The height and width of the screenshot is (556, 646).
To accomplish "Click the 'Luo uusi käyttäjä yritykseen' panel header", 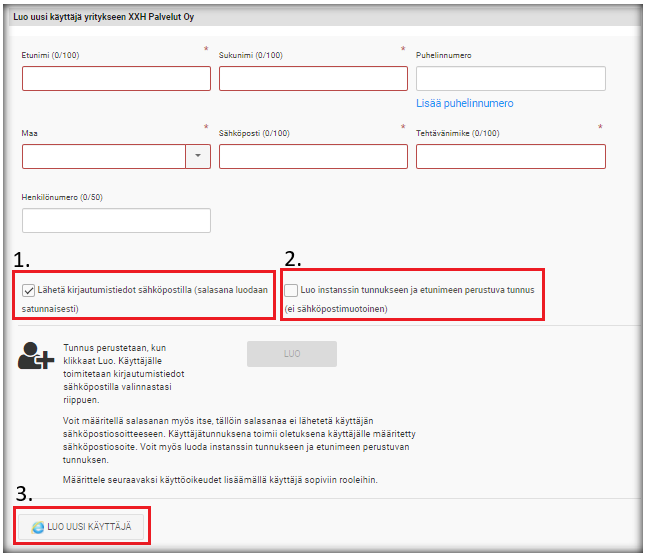I will (105, 17).
